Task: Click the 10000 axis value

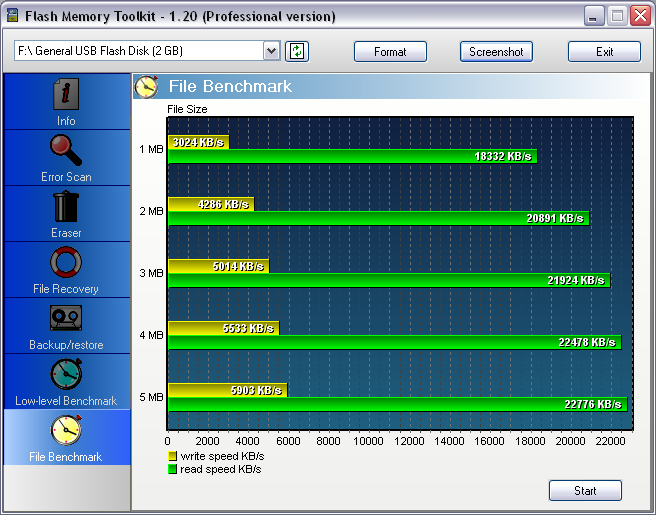Action: pos(368,441)
